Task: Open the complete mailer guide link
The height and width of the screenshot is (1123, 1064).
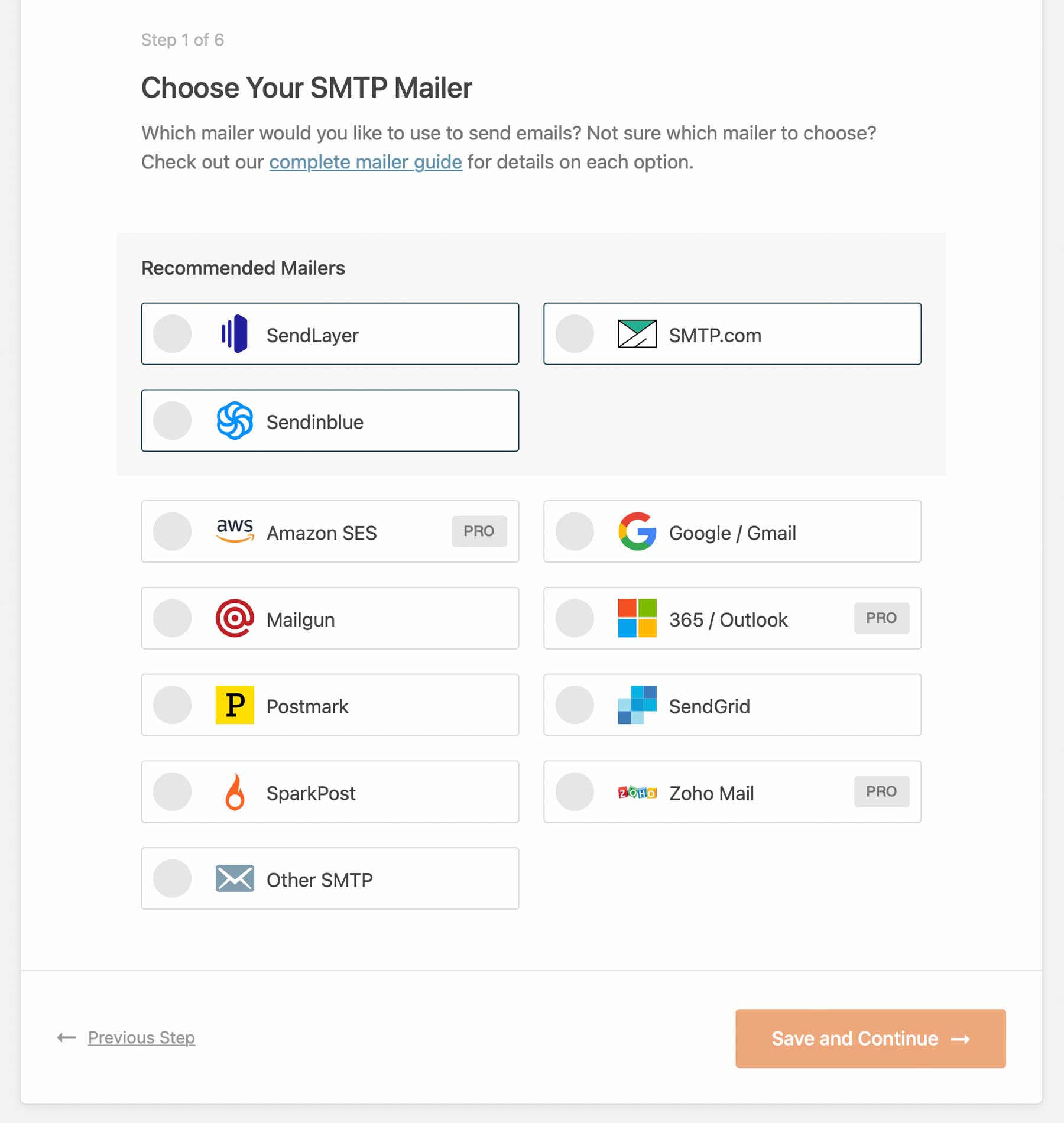Action: click(x=365, y=162)
